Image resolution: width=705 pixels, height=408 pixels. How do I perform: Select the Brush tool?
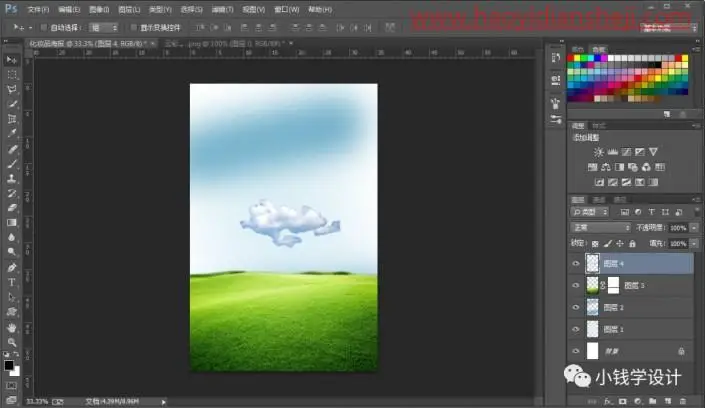[12, 164]
